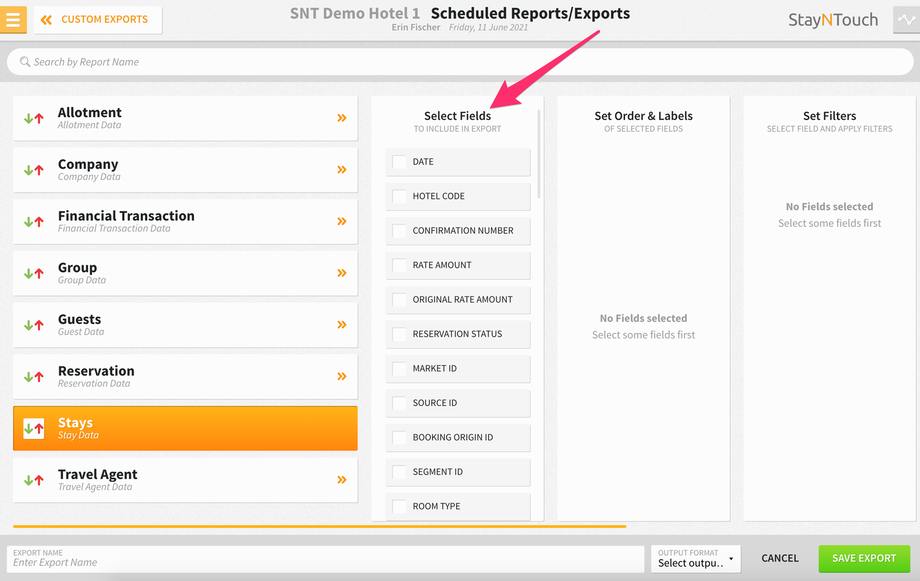920x581 pixels.
Task: Expand the Guests row chevron
Action: click(x=342, y=325)
